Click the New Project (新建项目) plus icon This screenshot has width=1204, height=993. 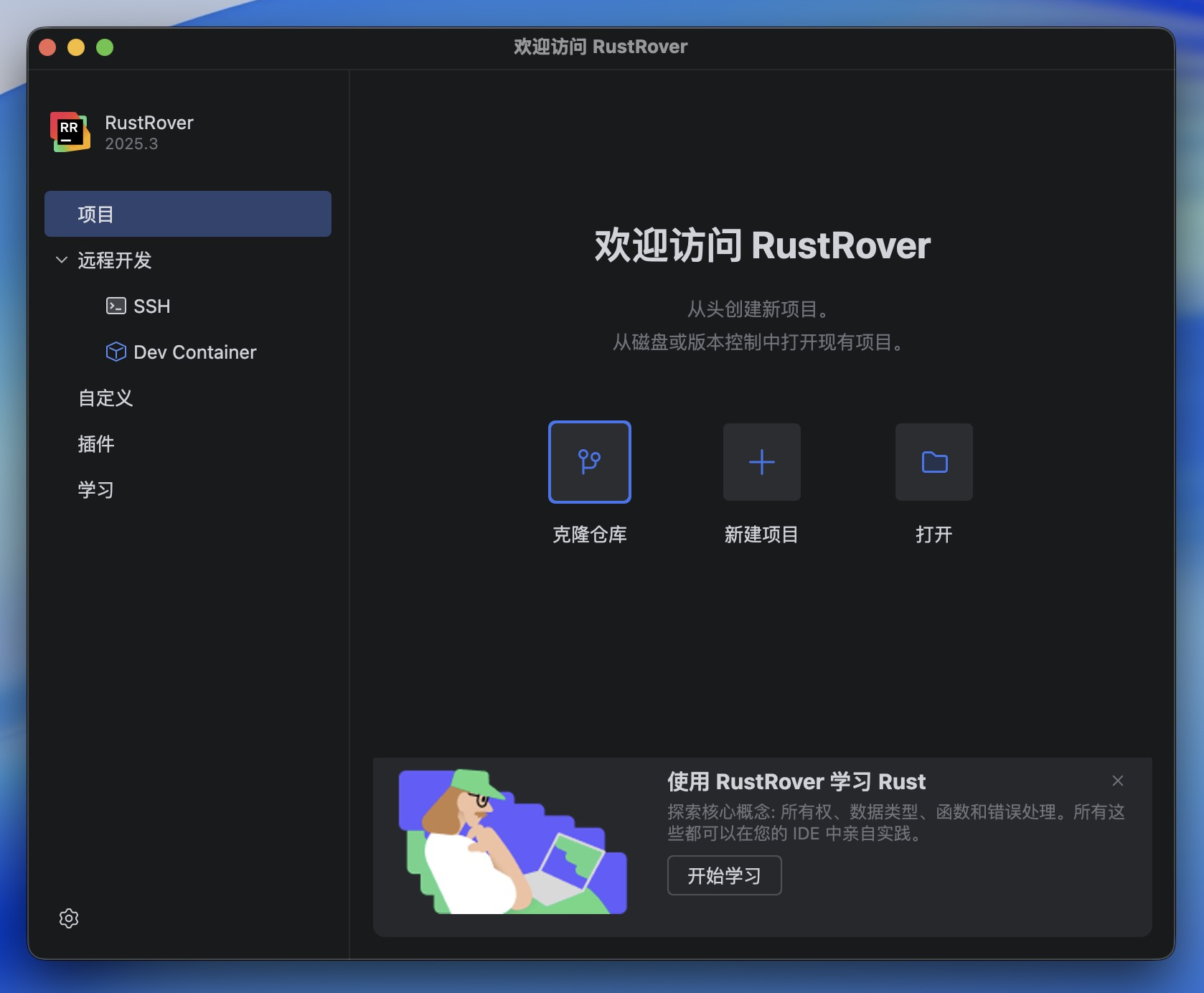tap(762, 462)
